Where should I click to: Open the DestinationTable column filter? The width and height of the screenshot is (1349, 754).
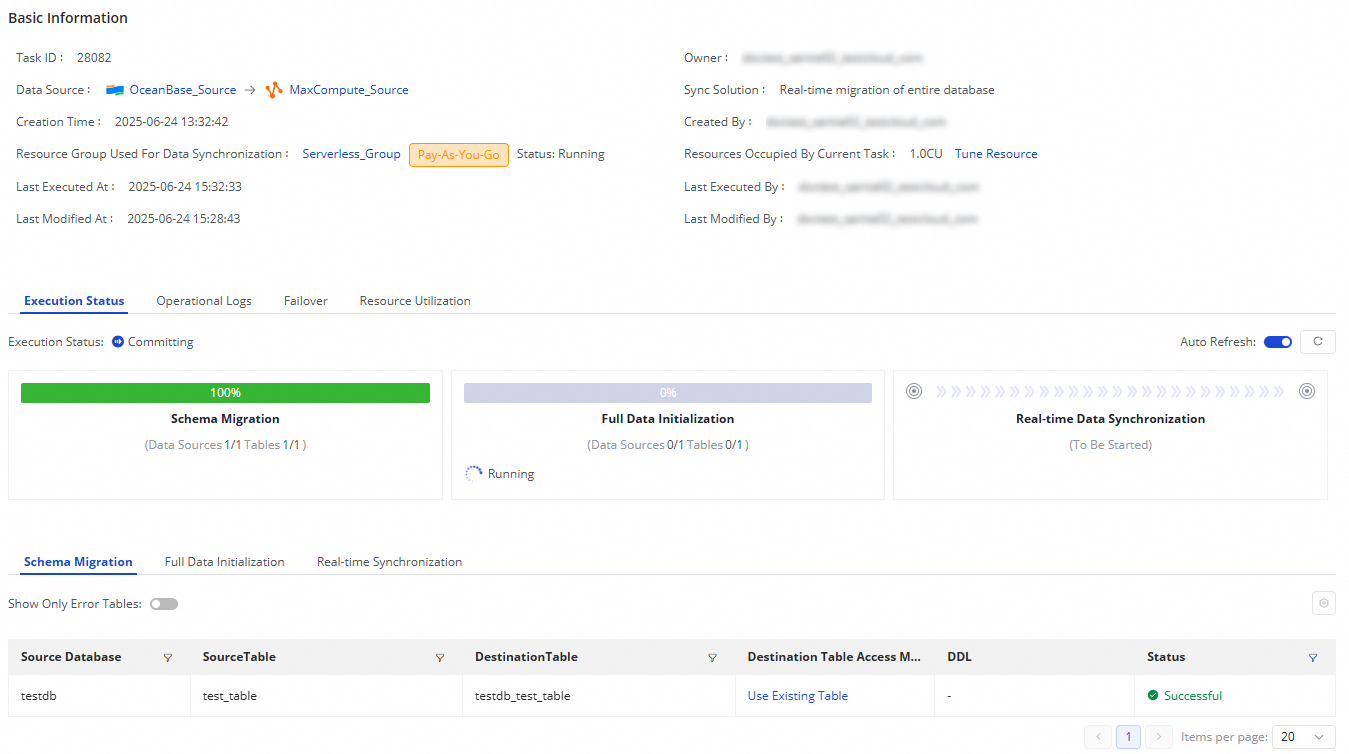point(713,658)
